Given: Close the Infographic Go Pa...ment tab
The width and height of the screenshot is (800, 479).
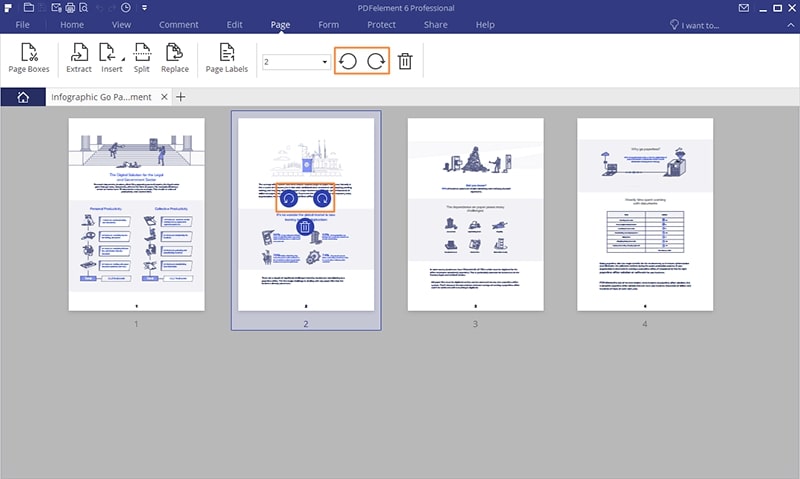Looking at the screenshot, I should 165,97.
